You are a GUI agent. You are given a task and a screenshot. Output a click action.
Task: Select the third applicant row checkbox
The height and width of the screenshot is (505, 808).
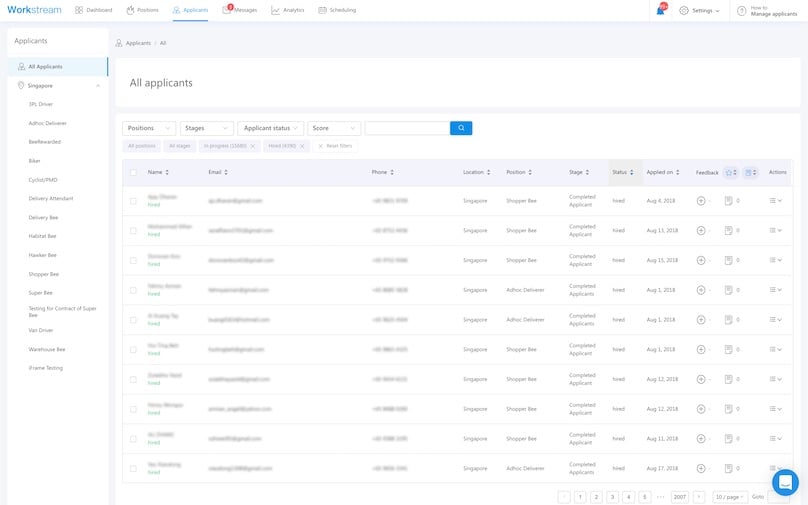(x=133, y=260)
